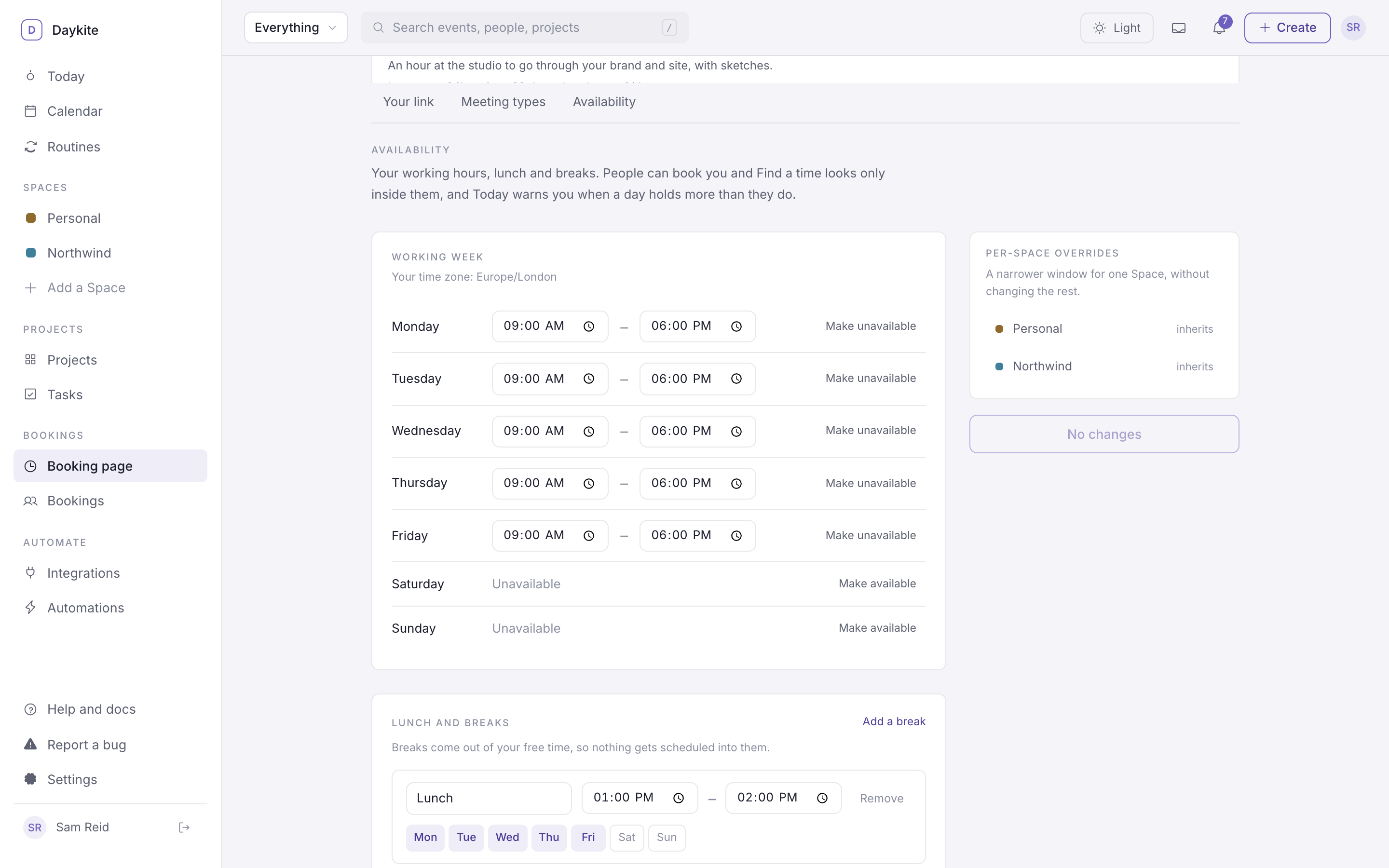The height and width of the screenshot is (868, 1389).
Task: Toggle Wed for the Lunch break
Action: (x=507, y=838)
